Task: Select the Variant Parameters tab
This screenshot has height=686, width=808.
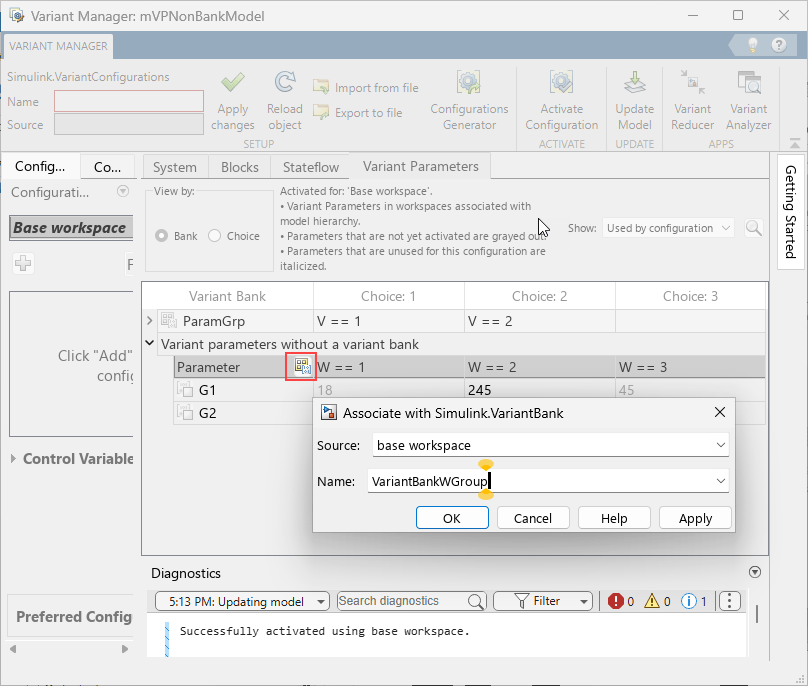Action: 420,166
